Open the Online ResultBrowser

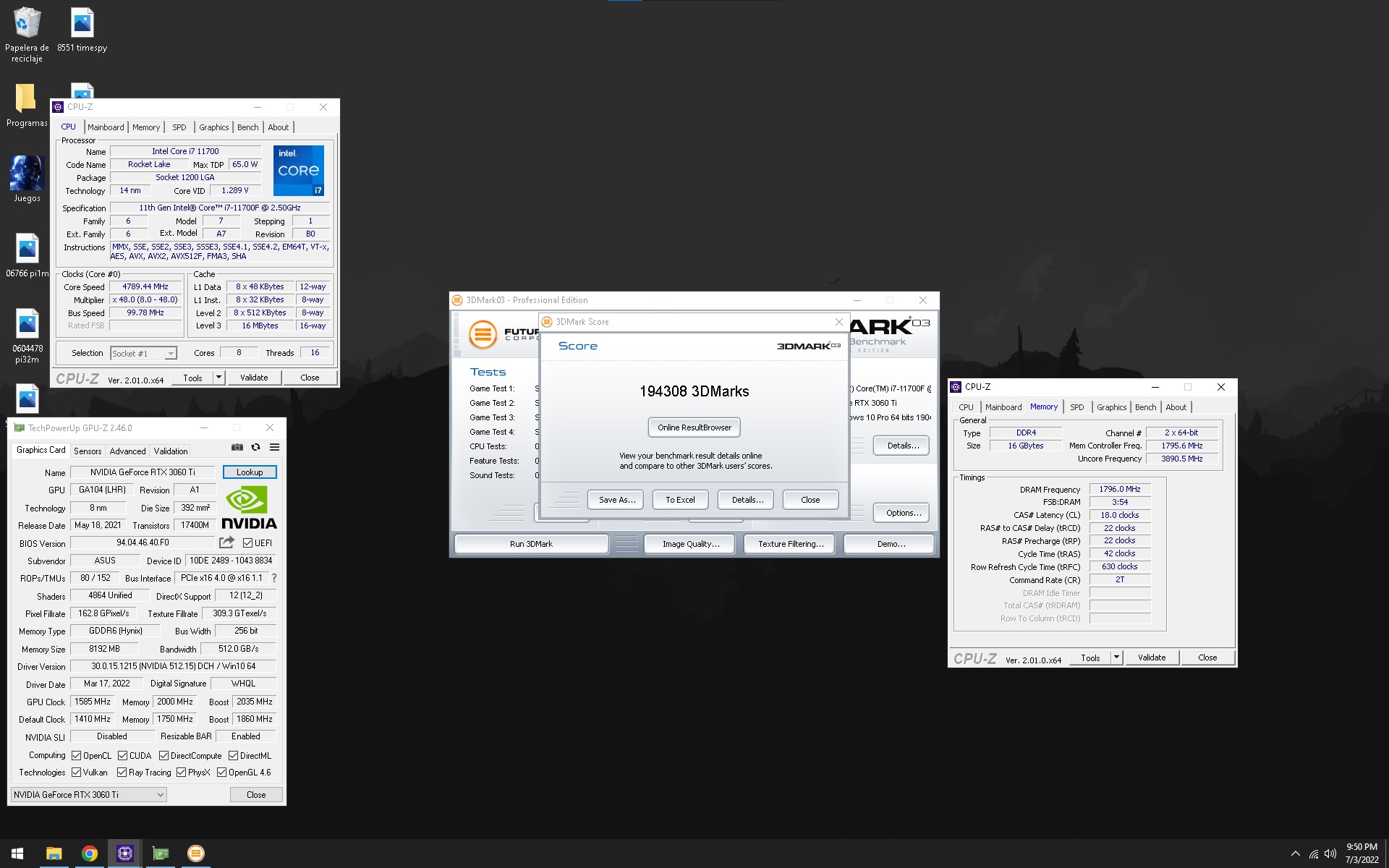pos(694,427)
